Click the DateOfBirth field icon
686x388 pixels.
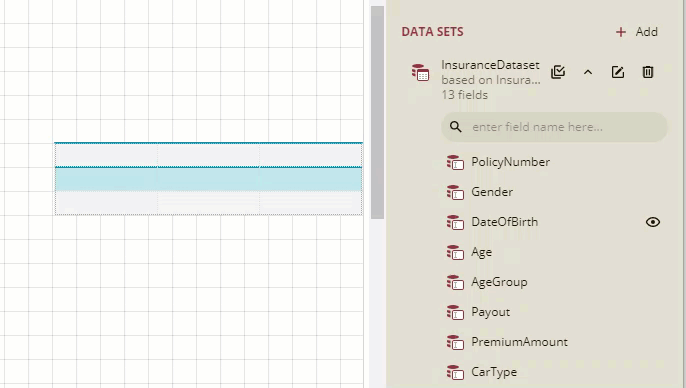point(455,223)
